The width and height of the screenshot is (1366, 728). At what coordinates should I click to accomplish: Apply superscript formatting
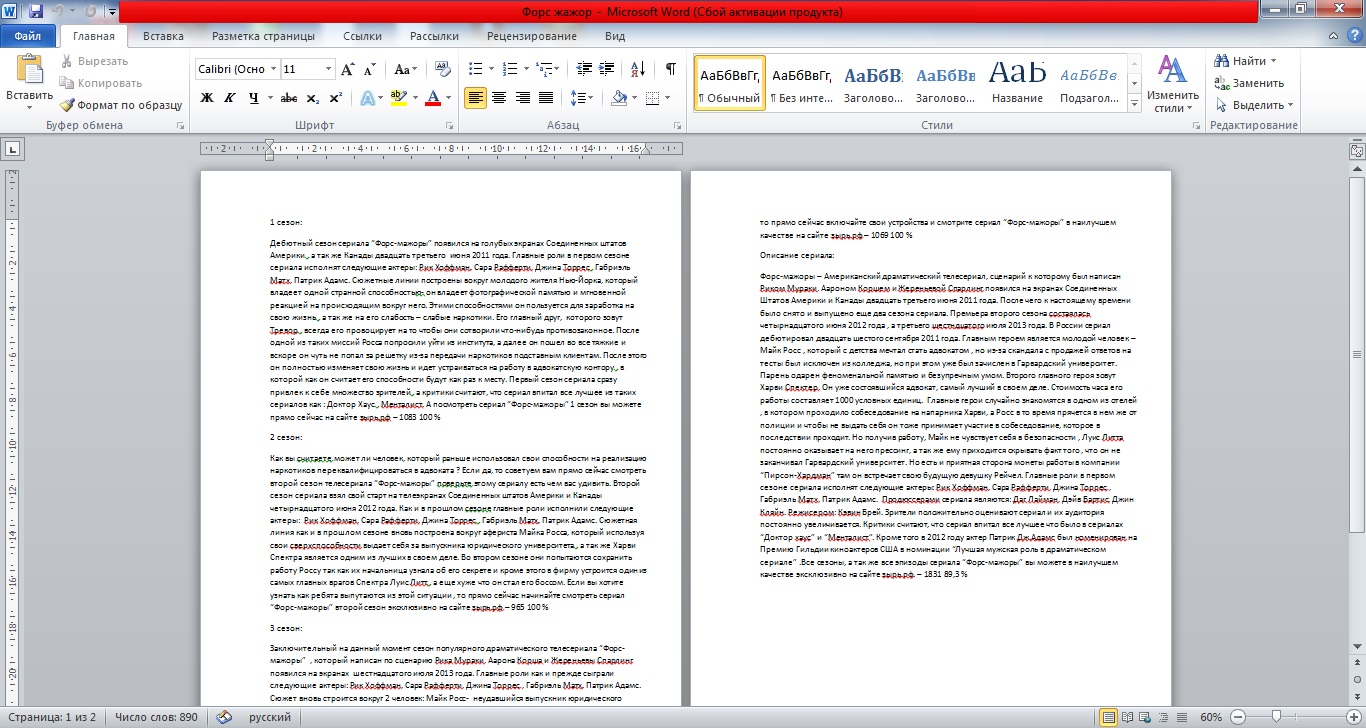(x=334, y=98)
